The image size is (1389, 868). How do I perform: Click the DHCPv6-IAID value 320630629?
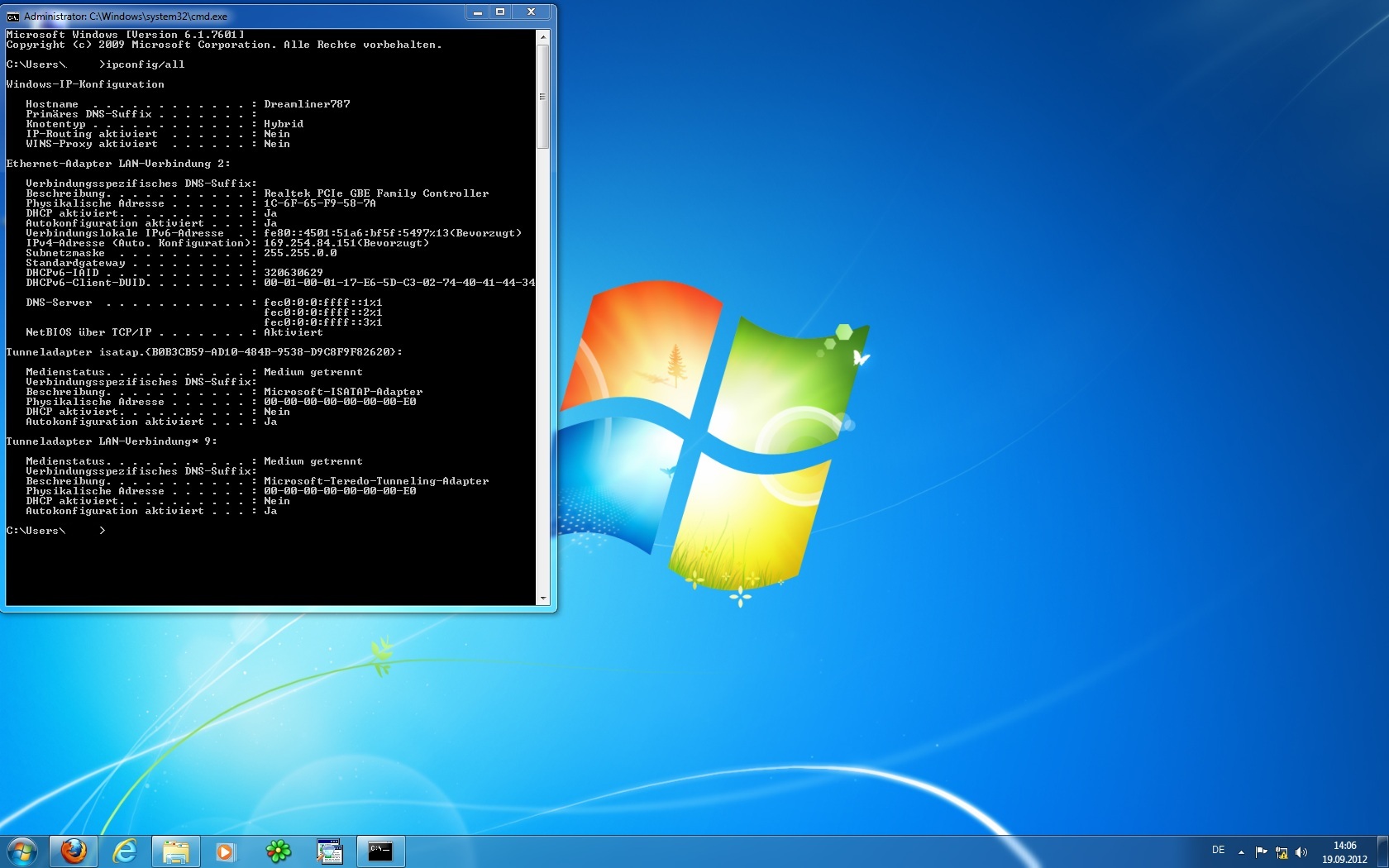point(294,273)
